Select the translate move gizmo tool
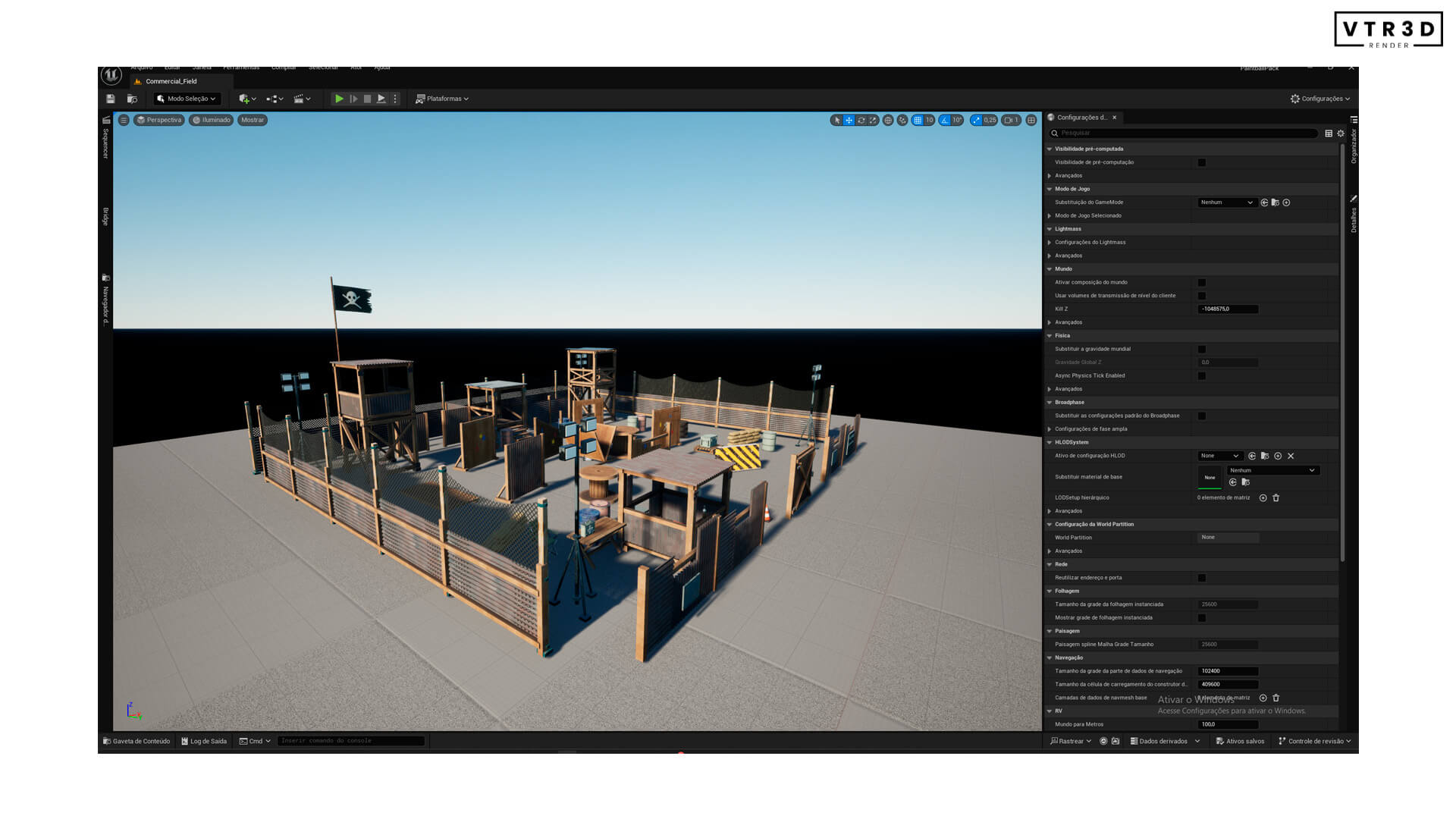The height and width of the screenshot is (819, 1456). (849, 120)
